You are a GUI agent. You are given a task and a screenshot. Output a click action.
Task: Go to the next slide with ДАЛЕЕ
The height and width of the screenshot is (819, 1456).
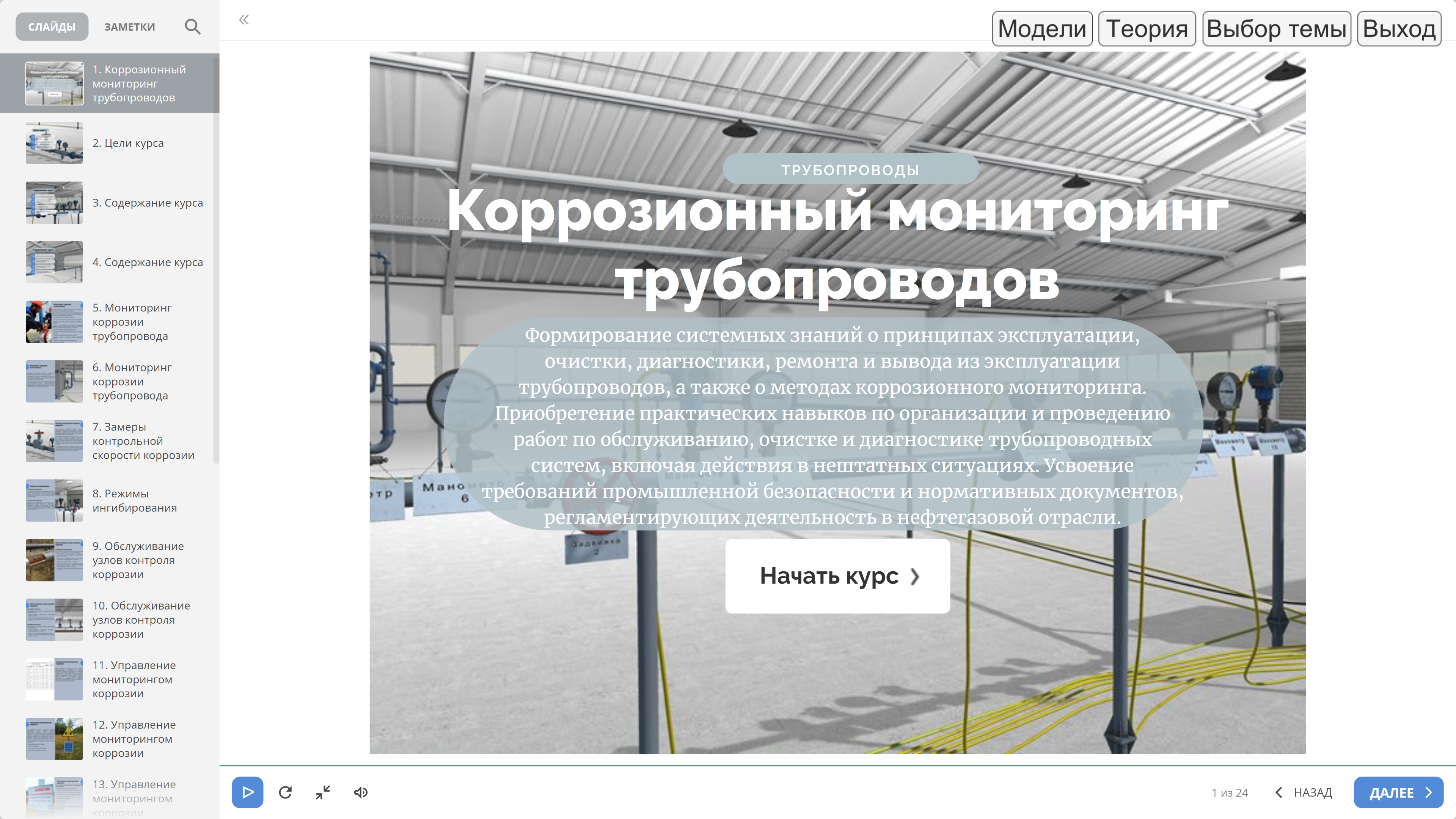(1398, 792)
